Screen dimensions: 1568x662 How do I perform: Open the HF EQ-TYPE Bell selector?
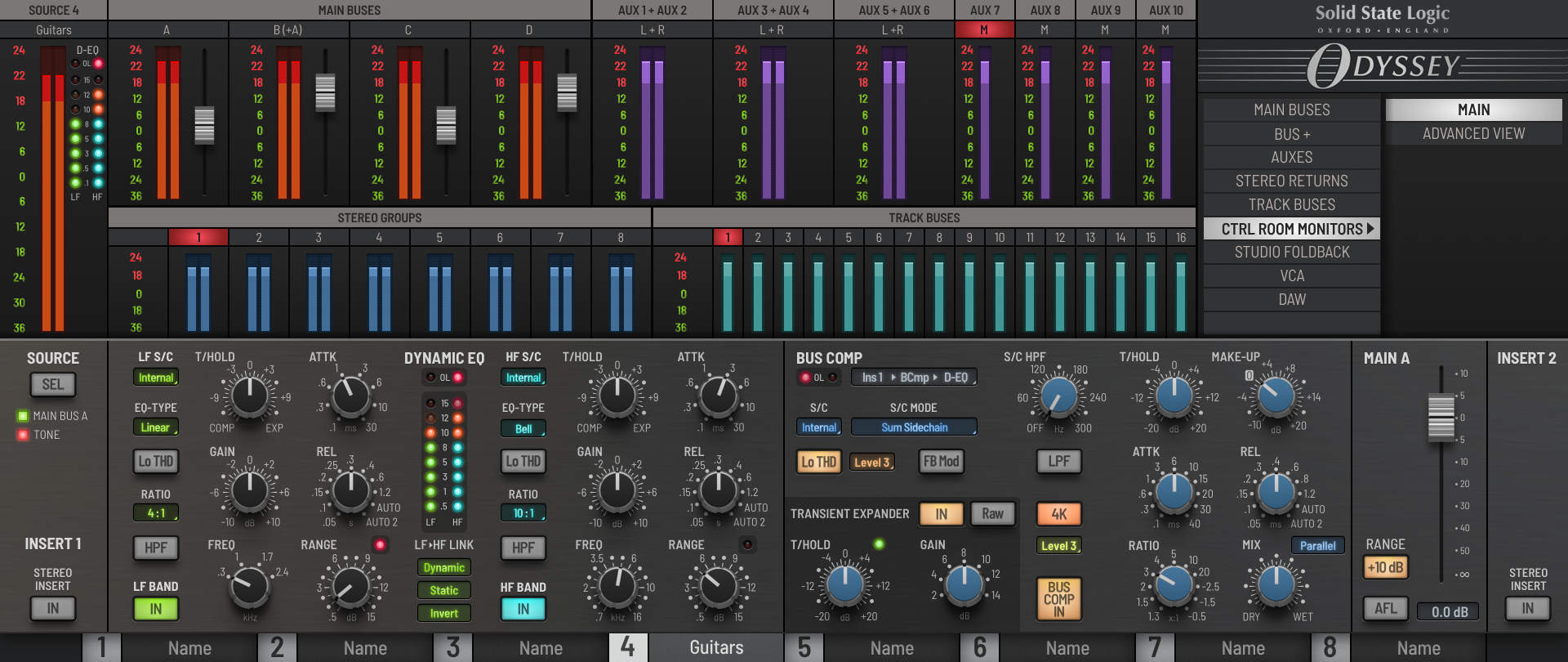click(523, 428)
